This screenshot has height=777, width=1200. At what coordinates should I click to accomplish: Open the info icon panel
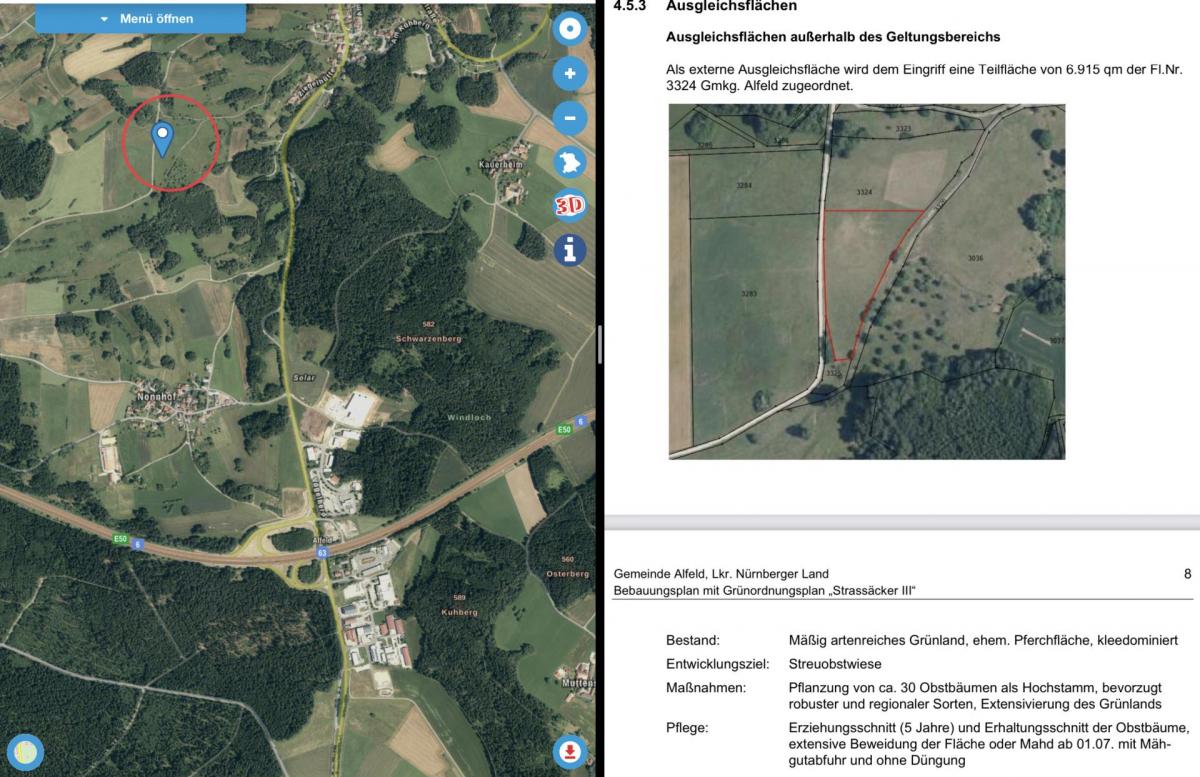click(570, 250)
